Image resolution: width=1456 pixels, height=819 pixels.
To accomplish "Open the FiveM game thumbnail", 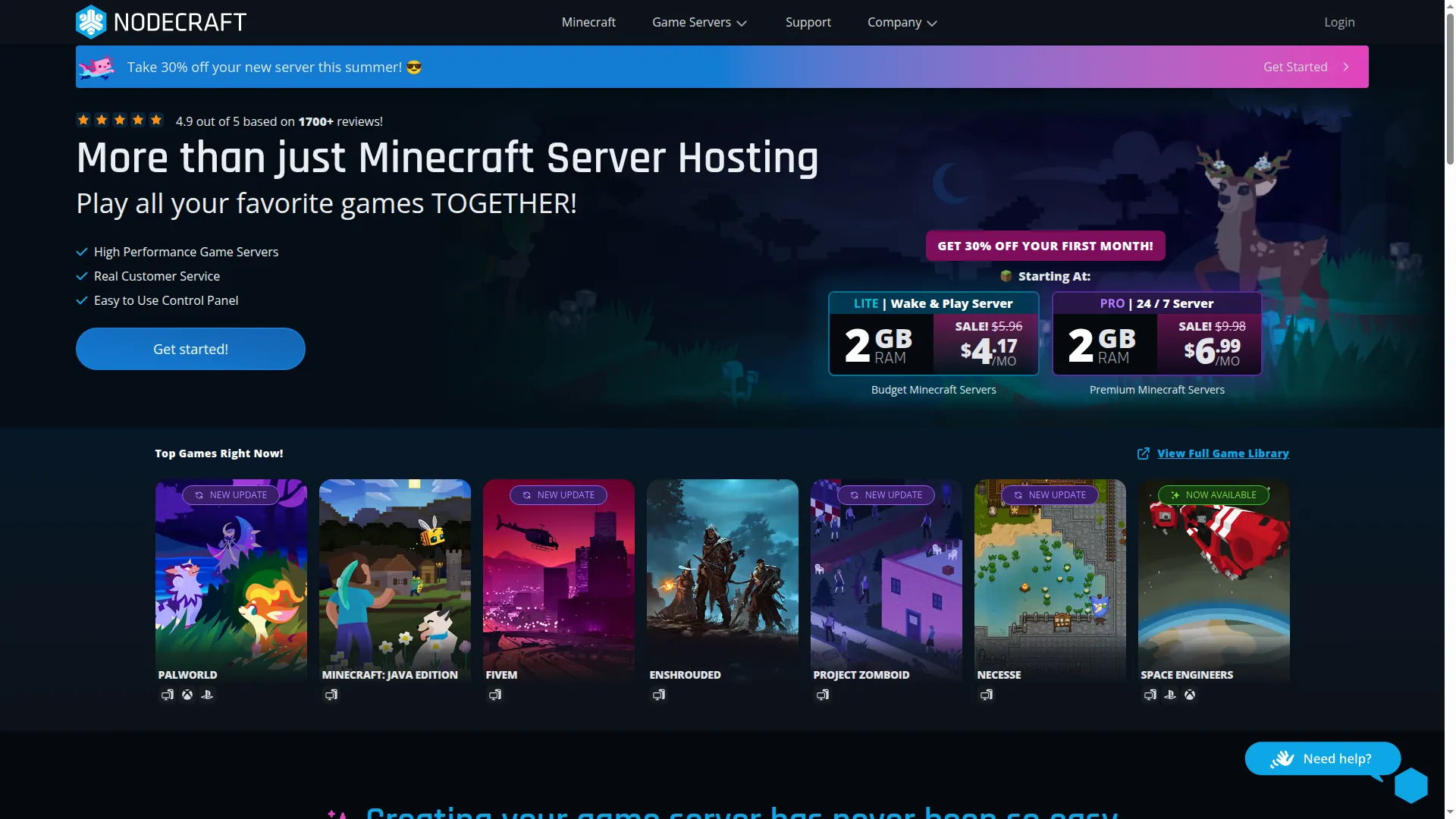I will (x=559, y=580).
